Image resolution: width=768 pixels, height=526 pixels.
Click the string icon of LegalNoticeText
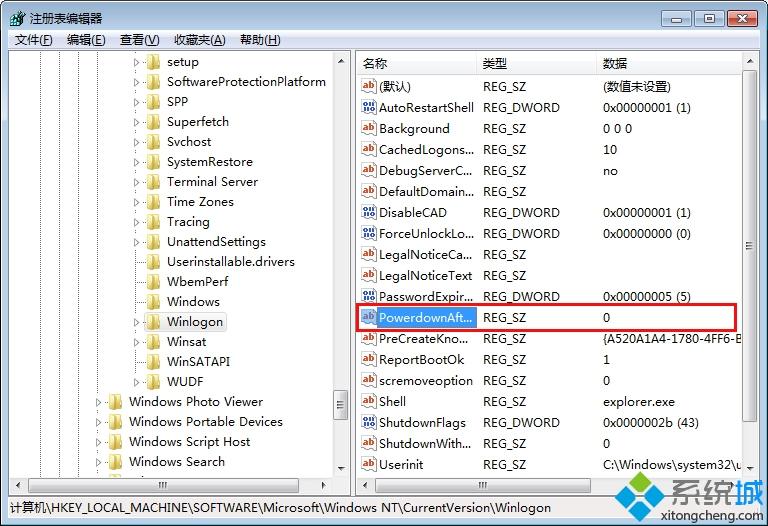click(368, 275)
